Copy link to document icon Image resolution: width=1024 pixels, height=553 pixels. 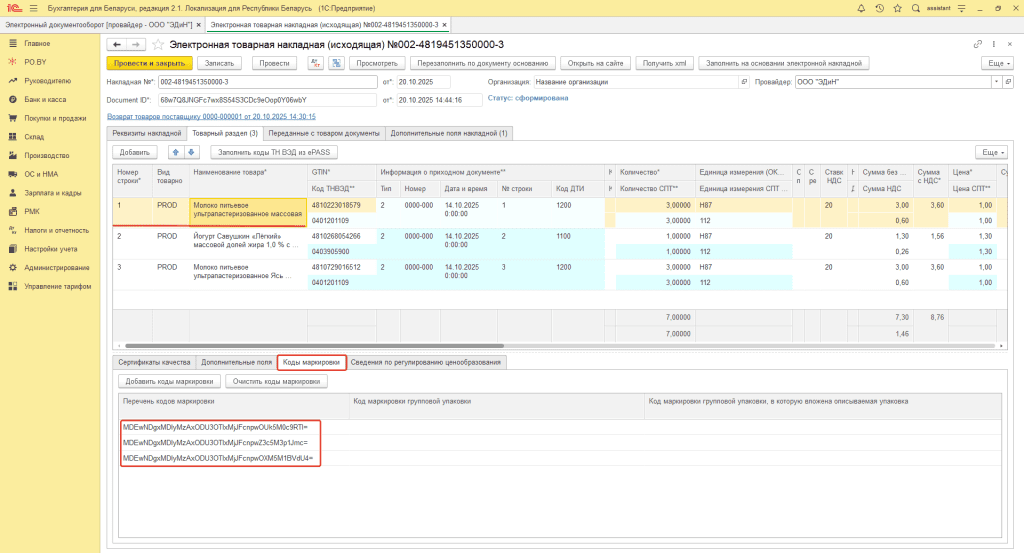(x=977, y=44)
